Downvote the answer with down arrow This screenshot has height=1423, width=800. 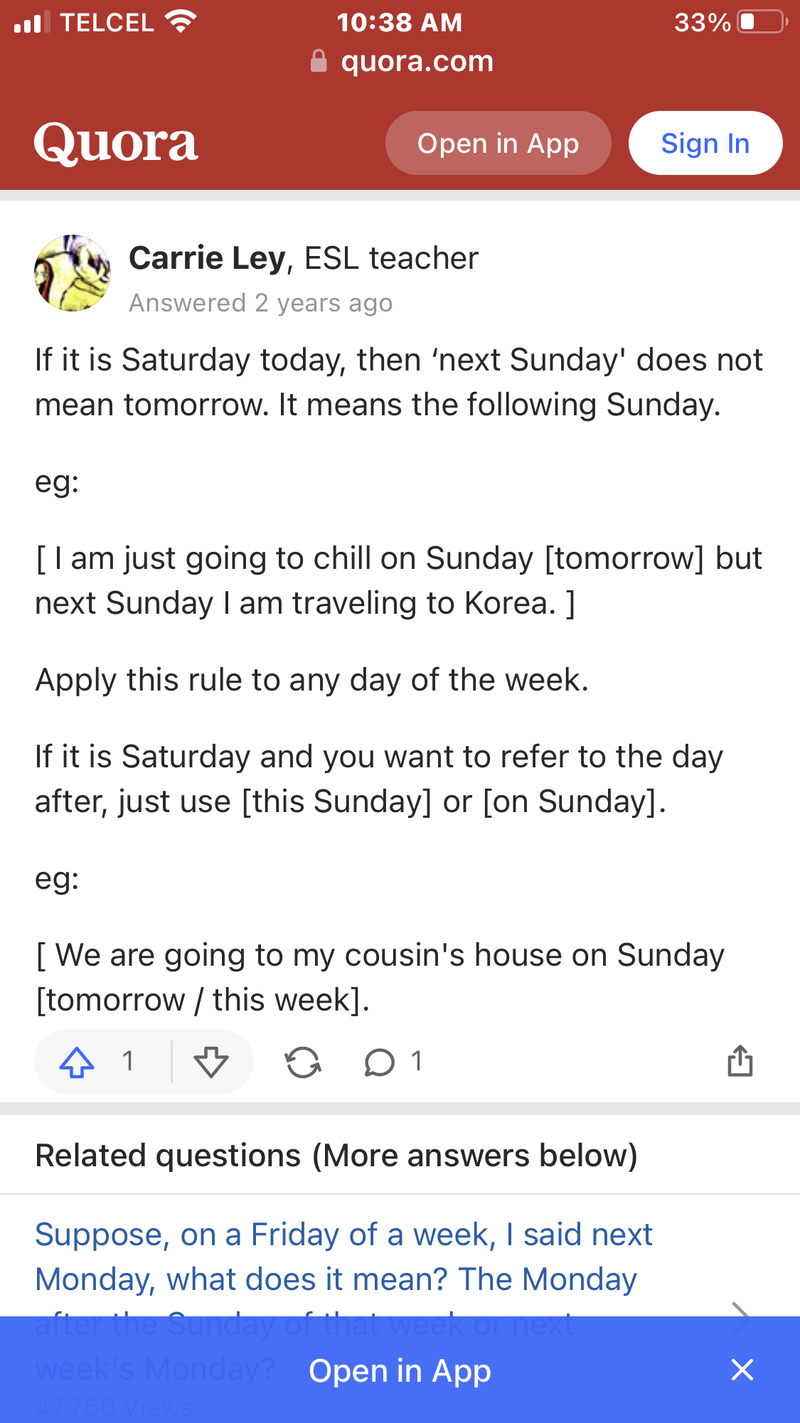point(211,1062)
